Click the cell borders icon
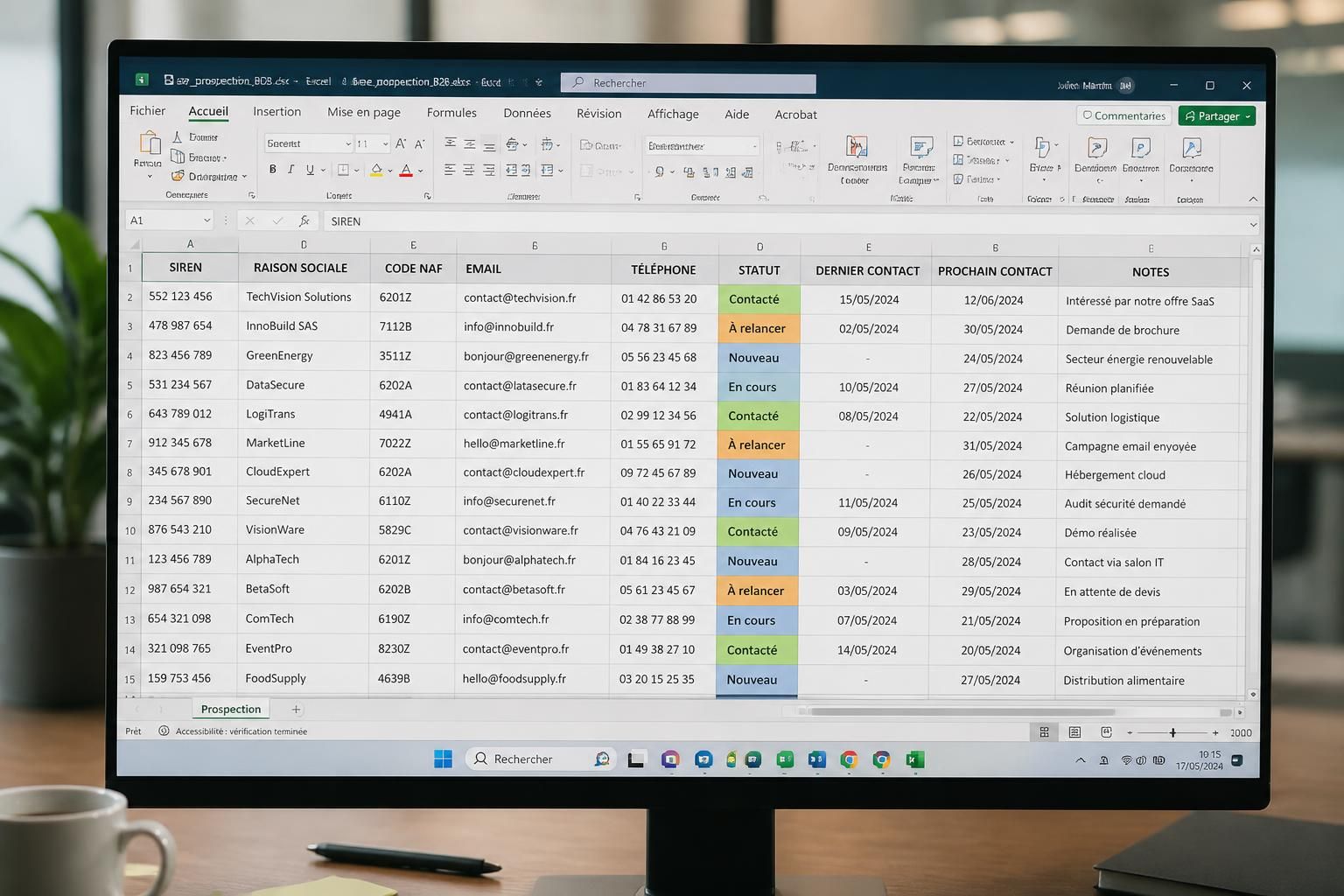This screenshot has height=896, width=1344. [x=344, y=170]
